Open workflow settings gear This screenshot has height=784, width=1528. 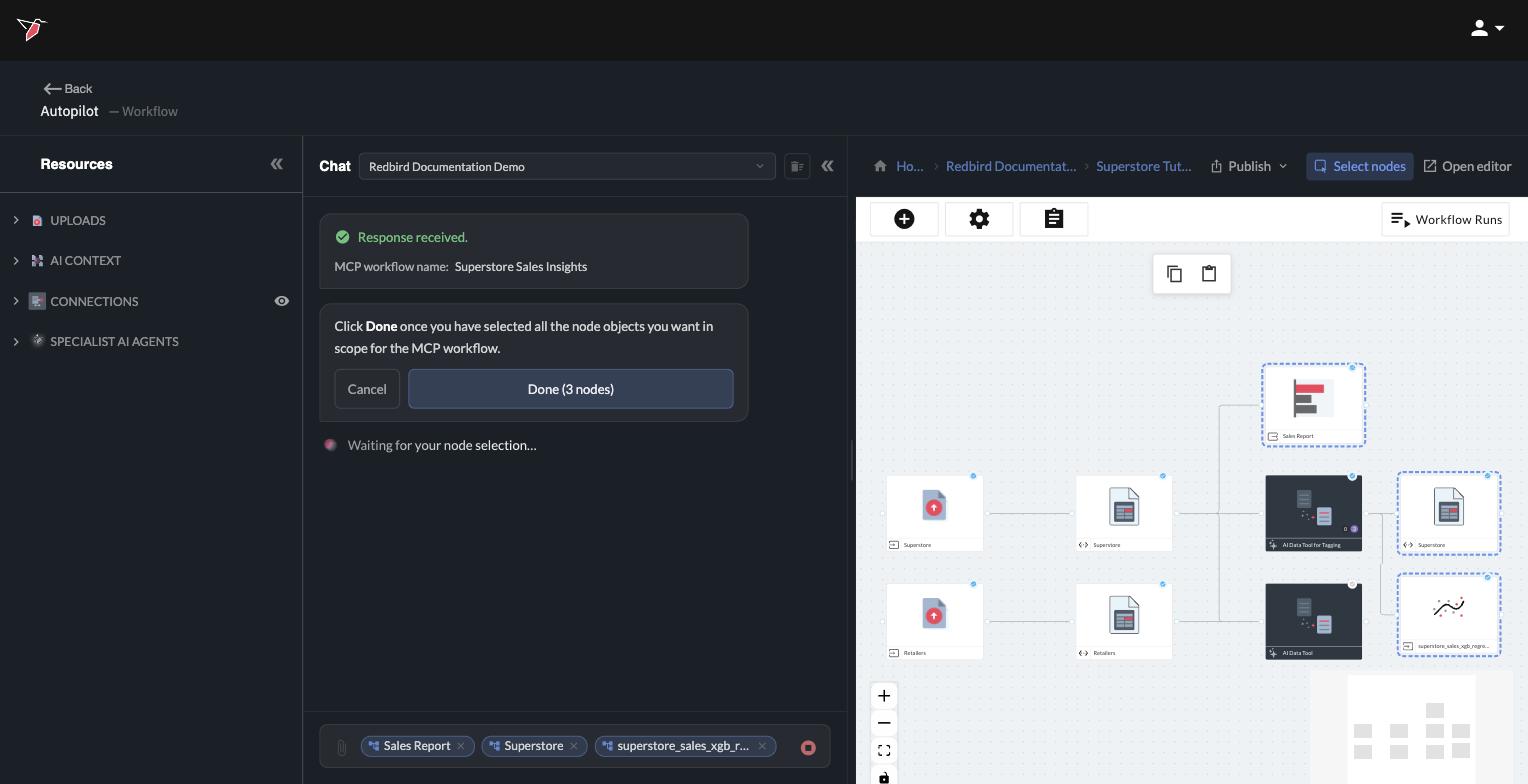(979, 219)
